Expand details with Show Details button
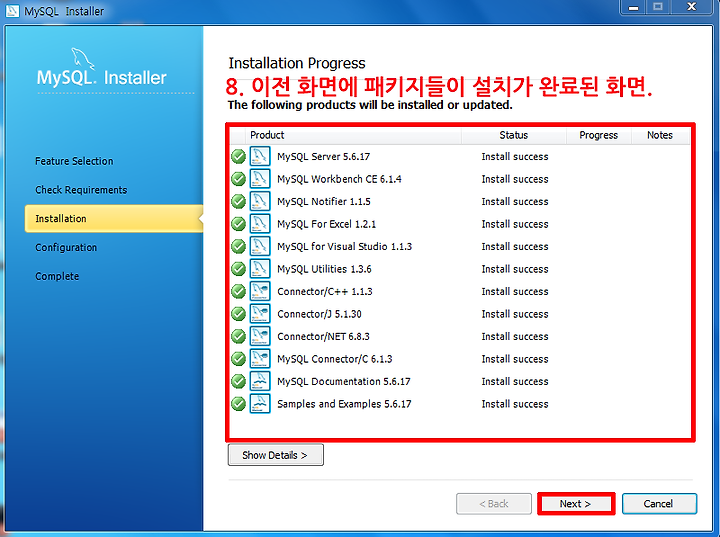 coord(276,455)
